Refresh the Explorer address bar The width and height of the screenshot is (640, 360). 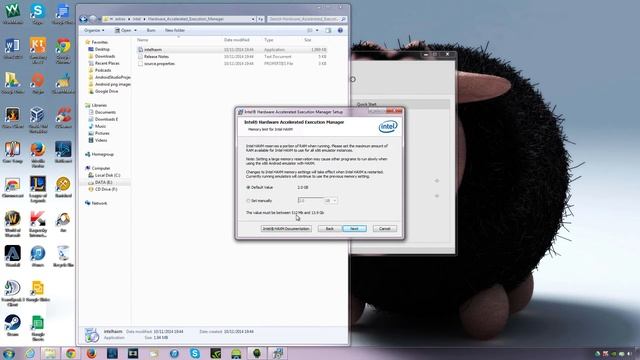pos(260,19)
